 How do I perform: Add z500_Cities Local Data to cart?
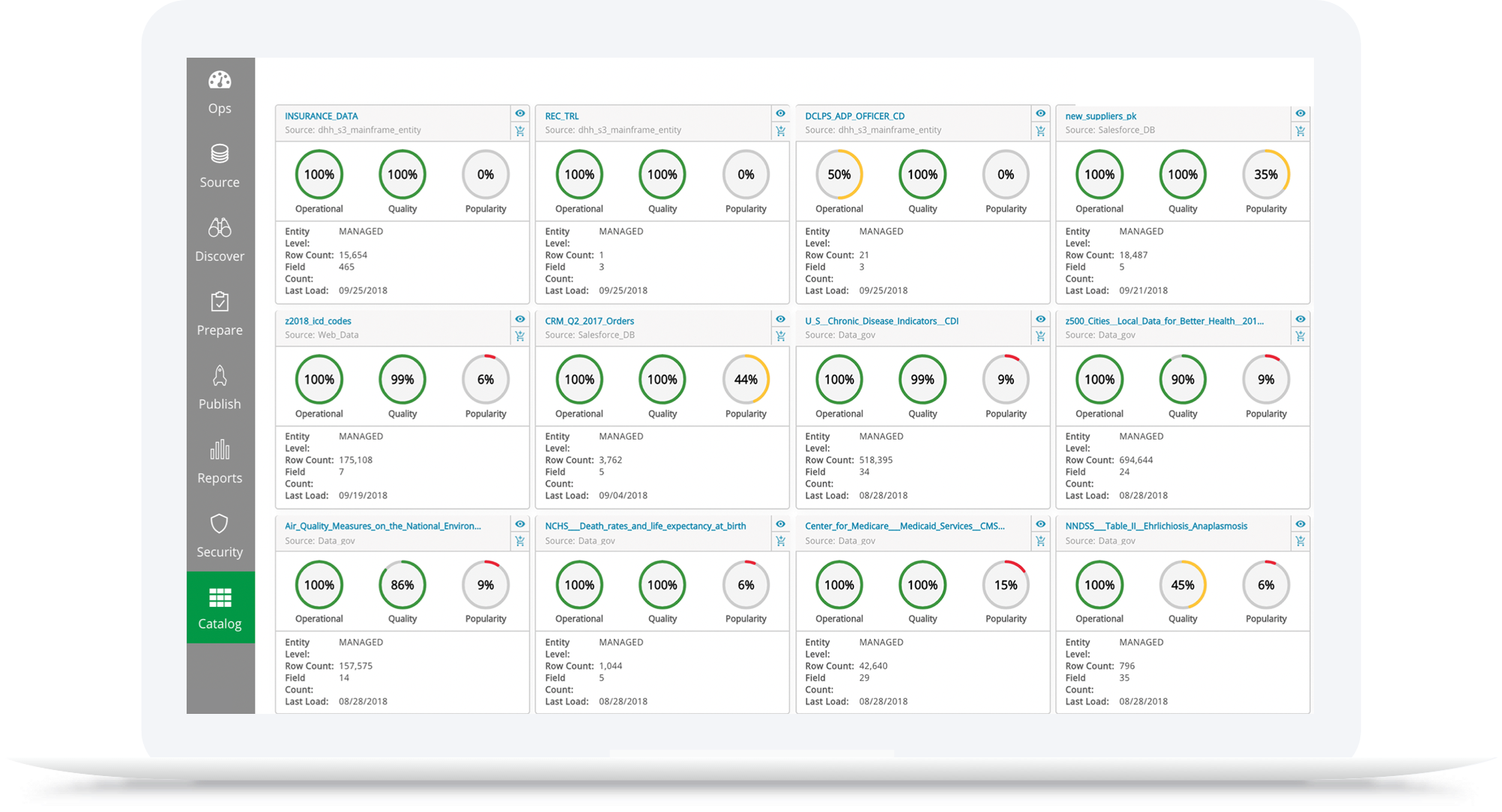click(1300, 336)
